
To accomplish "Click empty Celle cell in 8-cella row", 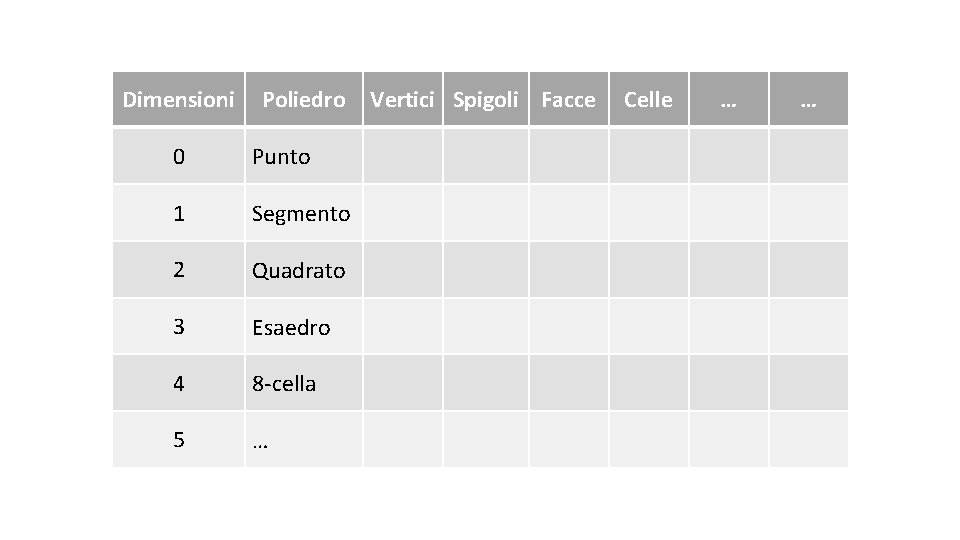I will 648,383.
